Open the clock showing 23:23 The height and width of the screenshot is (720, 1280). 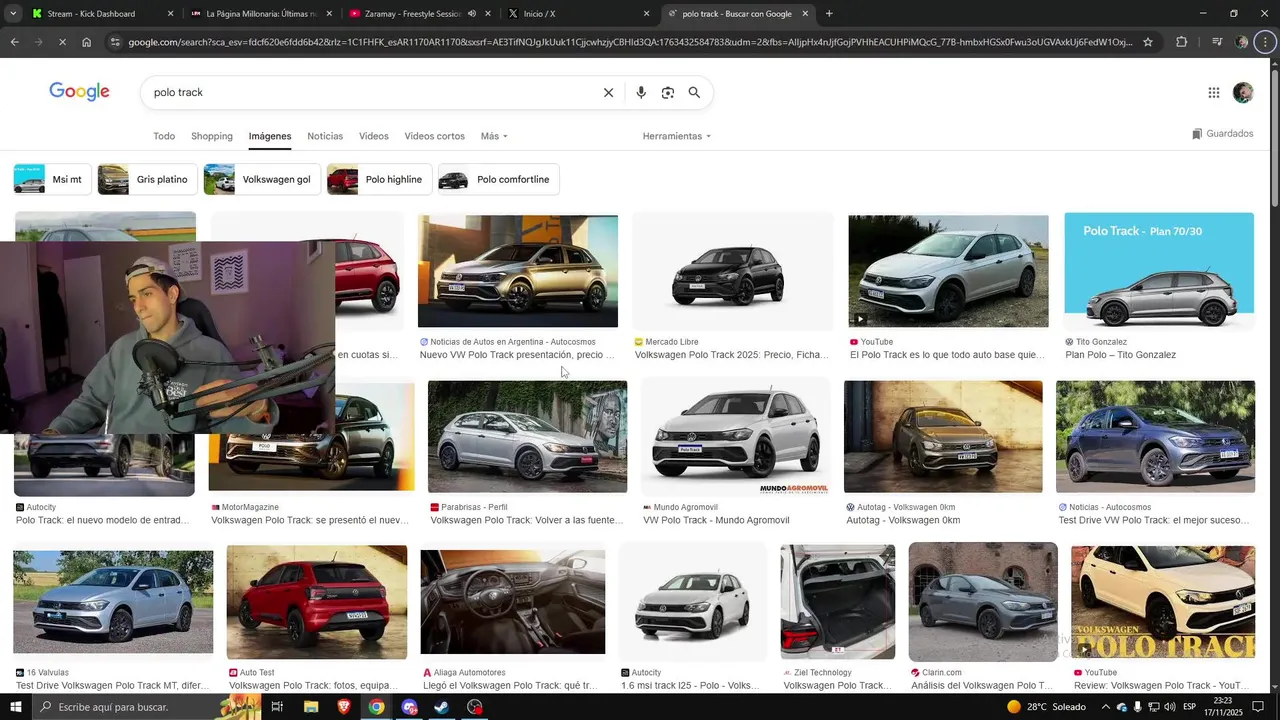(x=1225, y=707)
